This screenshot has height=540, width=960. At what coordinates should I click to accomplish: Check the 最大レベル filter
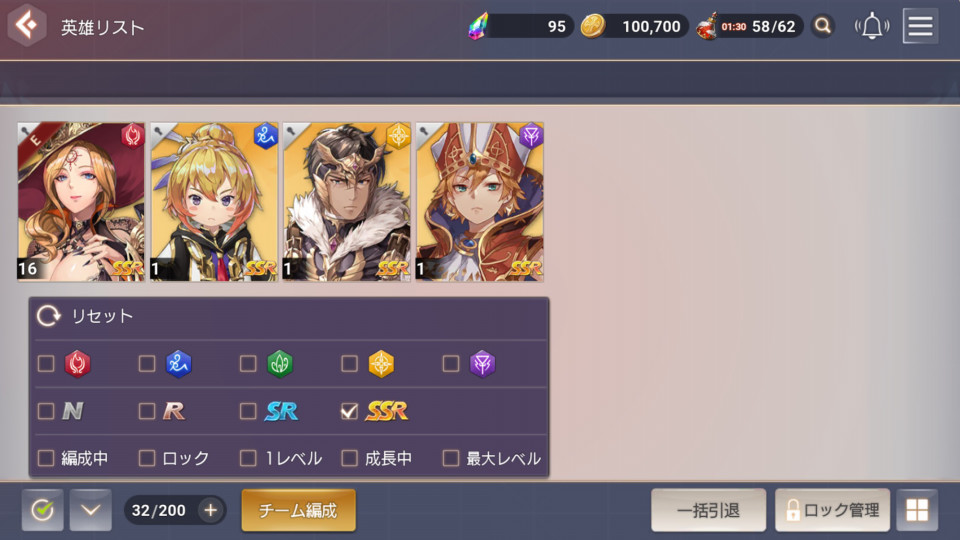coord(451,458)
